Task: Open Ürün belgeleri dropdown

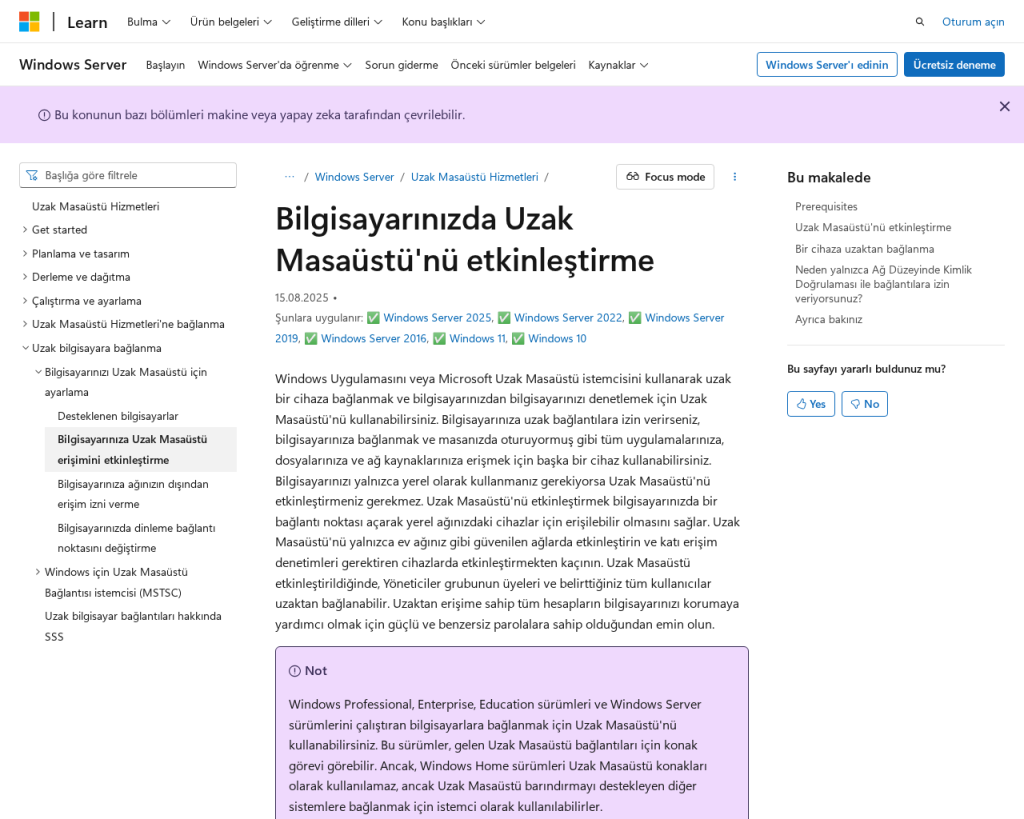Action: click(x=231, y=22)
